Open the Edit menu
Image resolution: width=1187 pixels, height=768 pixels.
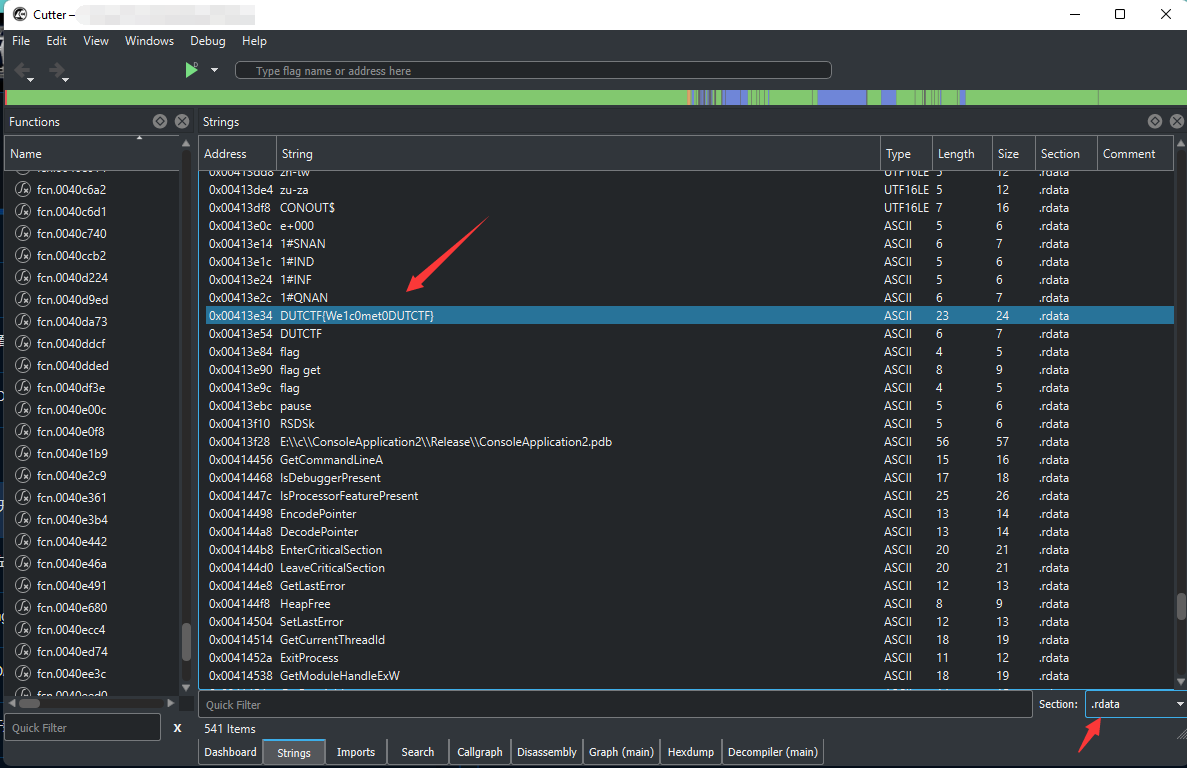tap(56, 41)
